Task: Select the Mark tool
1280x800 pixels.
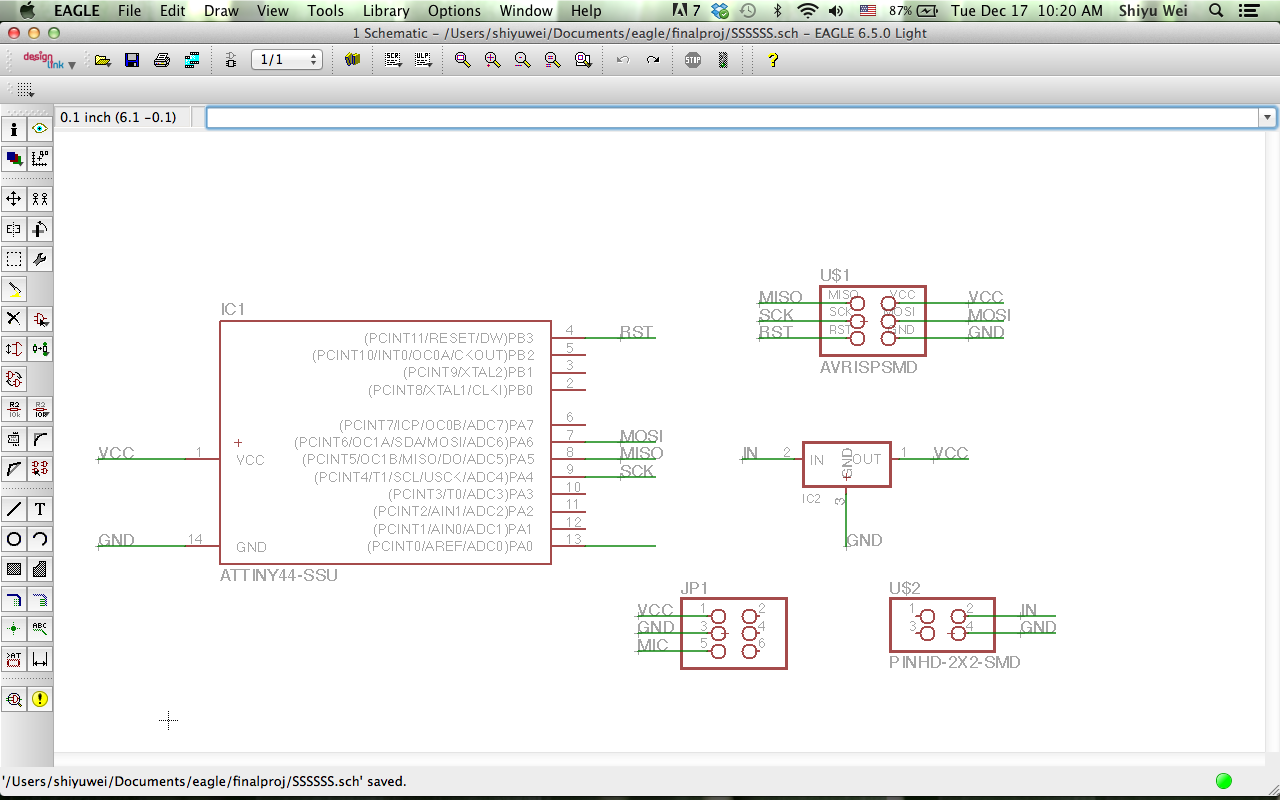Action: coord(40,159)
